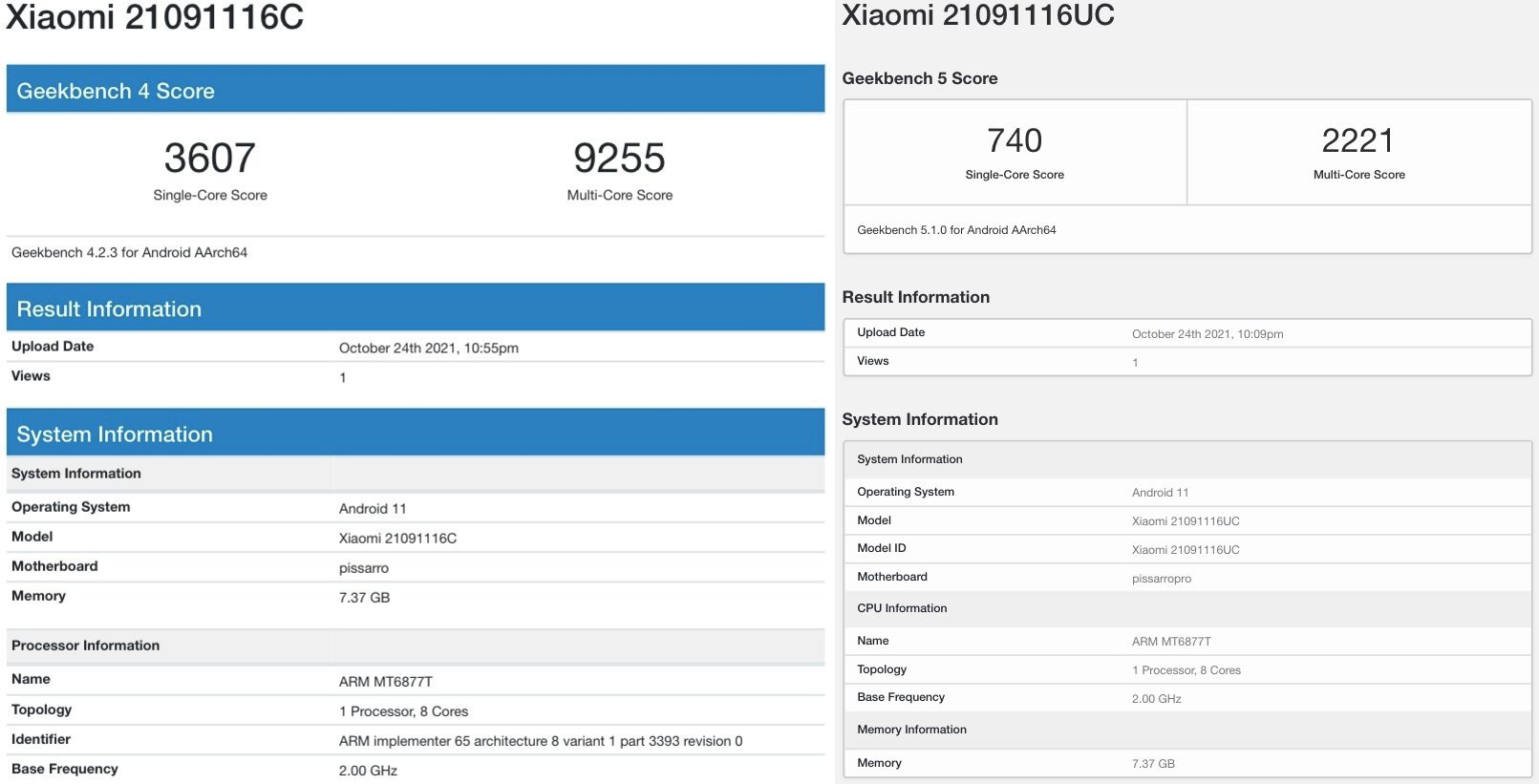Click model value Xiaomi 21091116C in table
Screen dimensions: 1539x784
coord(397,538)
